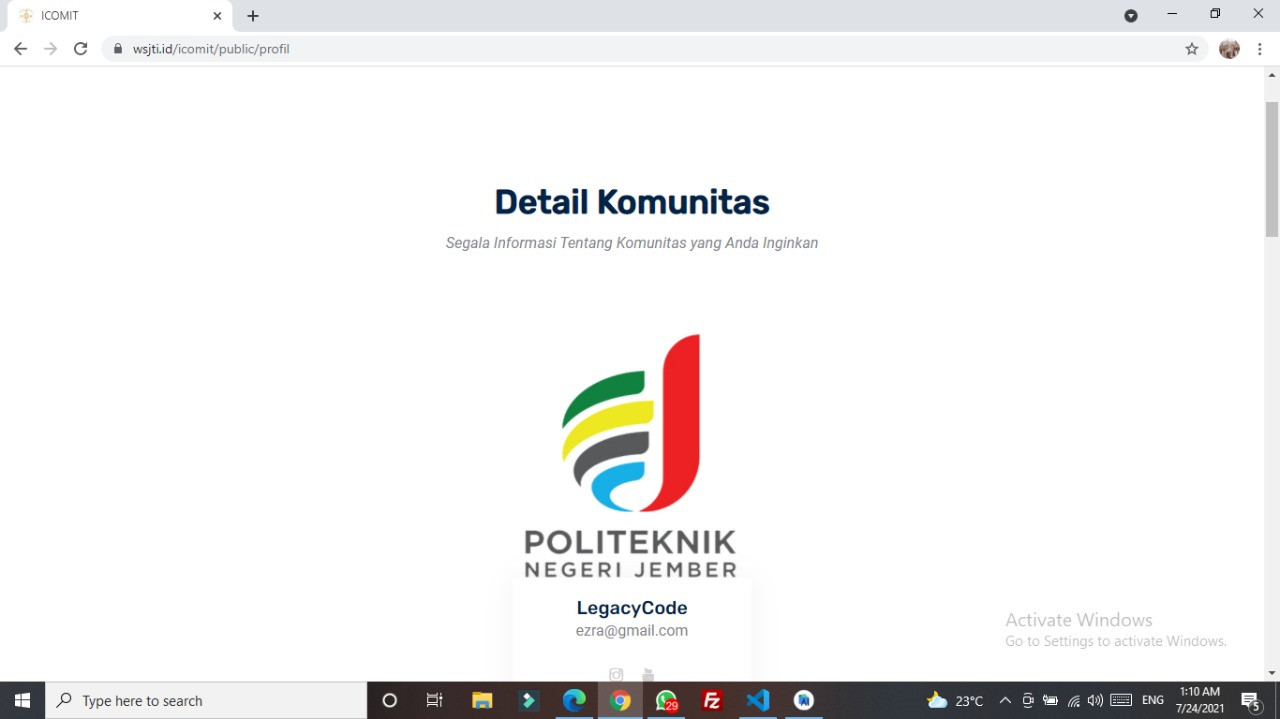Open Task View on the taskbar

point(435,700)
